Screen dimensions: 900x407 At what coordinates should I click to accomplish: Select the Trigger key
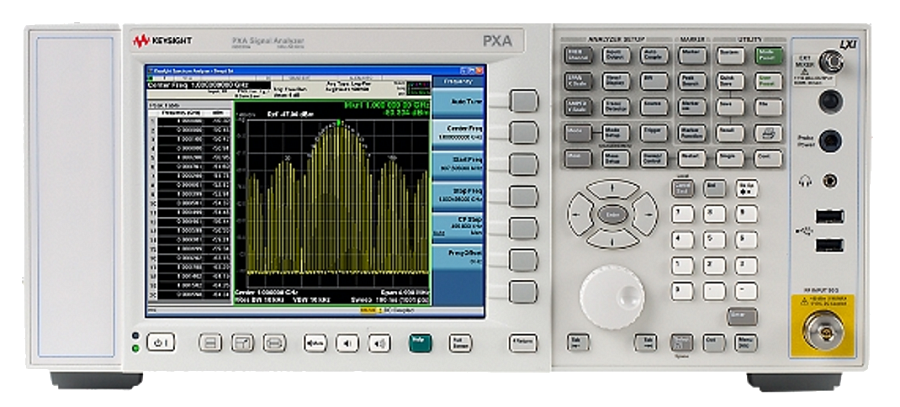[x=654, y=133]
